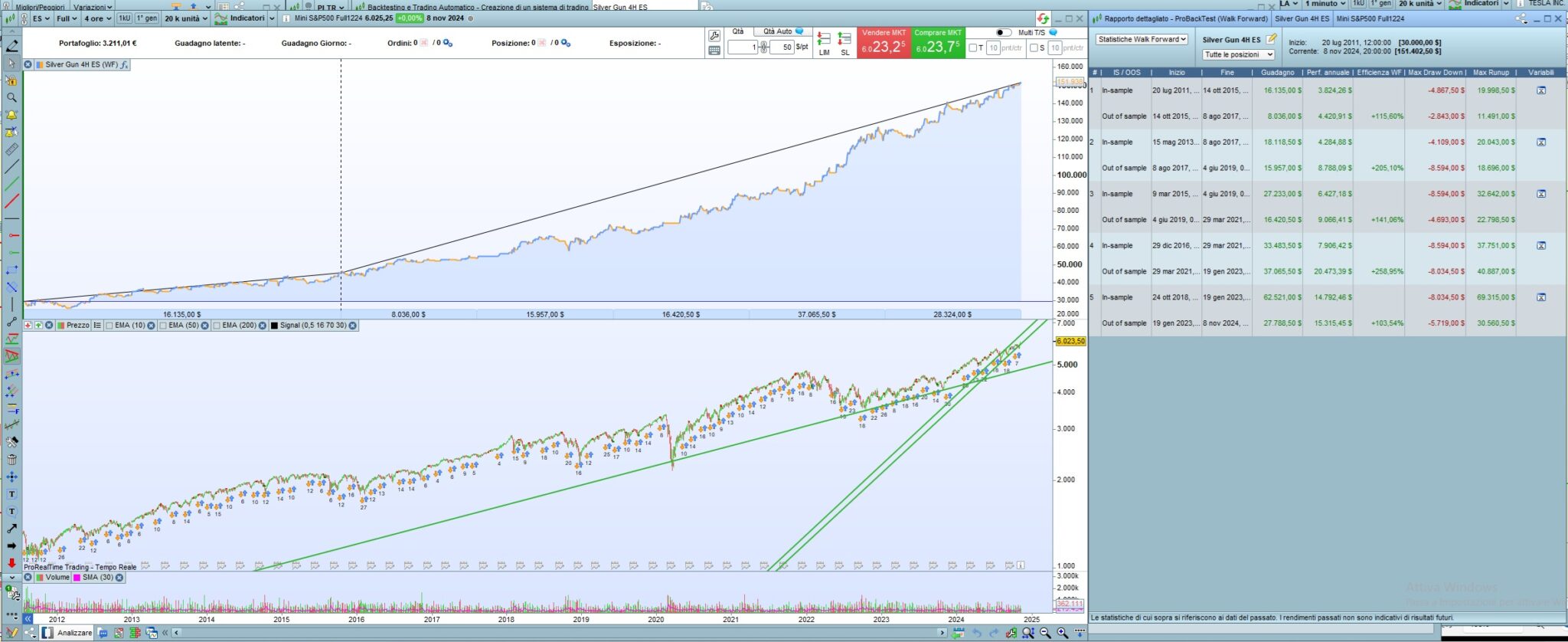Click the SL stop-loss order icon
The image size is (1568, 642).
(x=844, y=43)
